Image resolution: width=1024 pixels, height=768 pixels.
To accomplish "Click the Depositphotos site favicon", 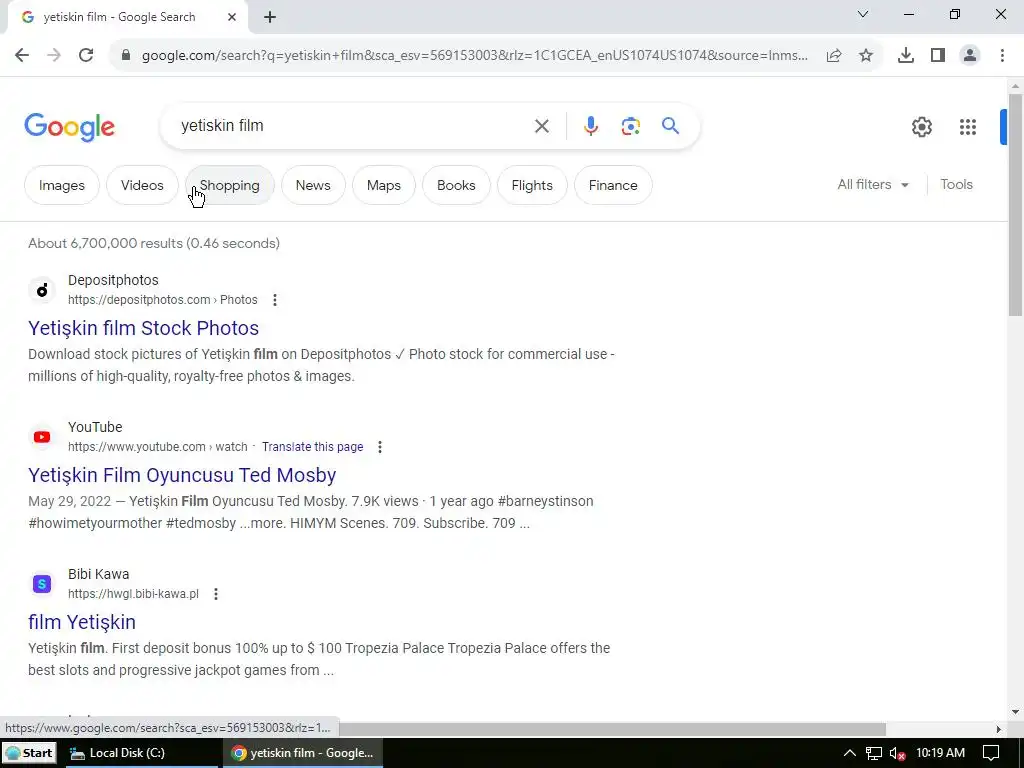I will click(x=42, y=289).
